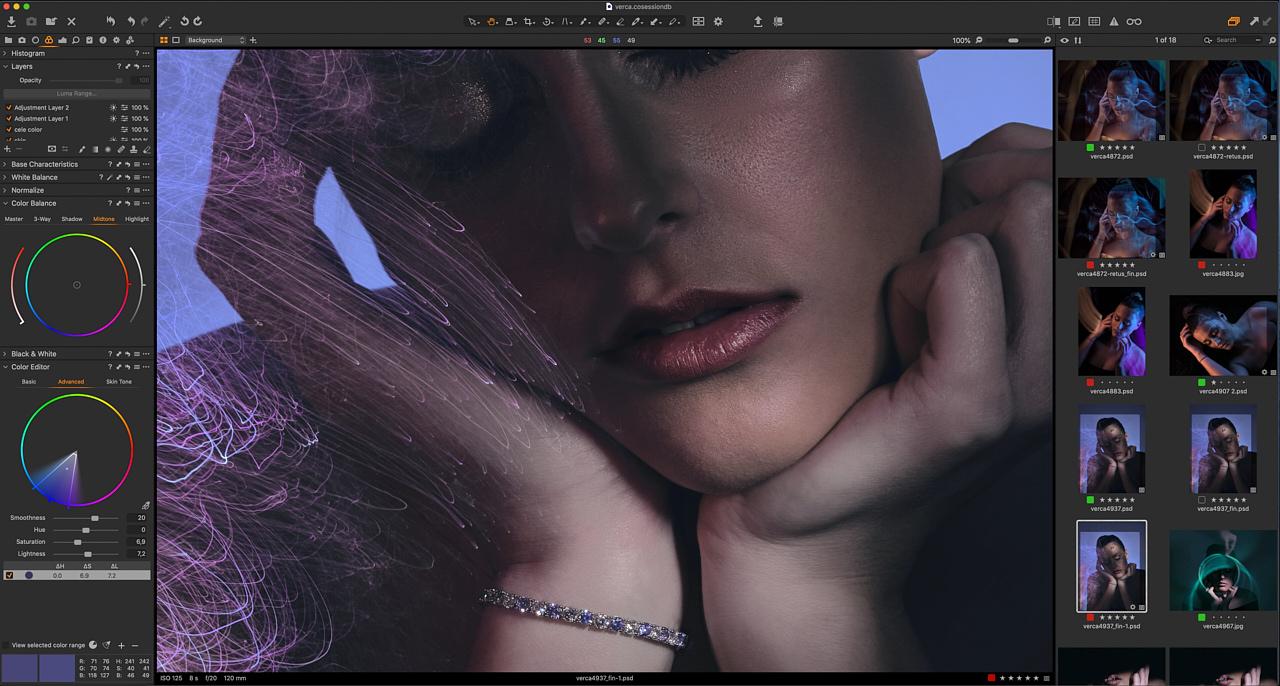
Task: Click the exposure warning triangle icon
Action: [x=1114, y=21]
